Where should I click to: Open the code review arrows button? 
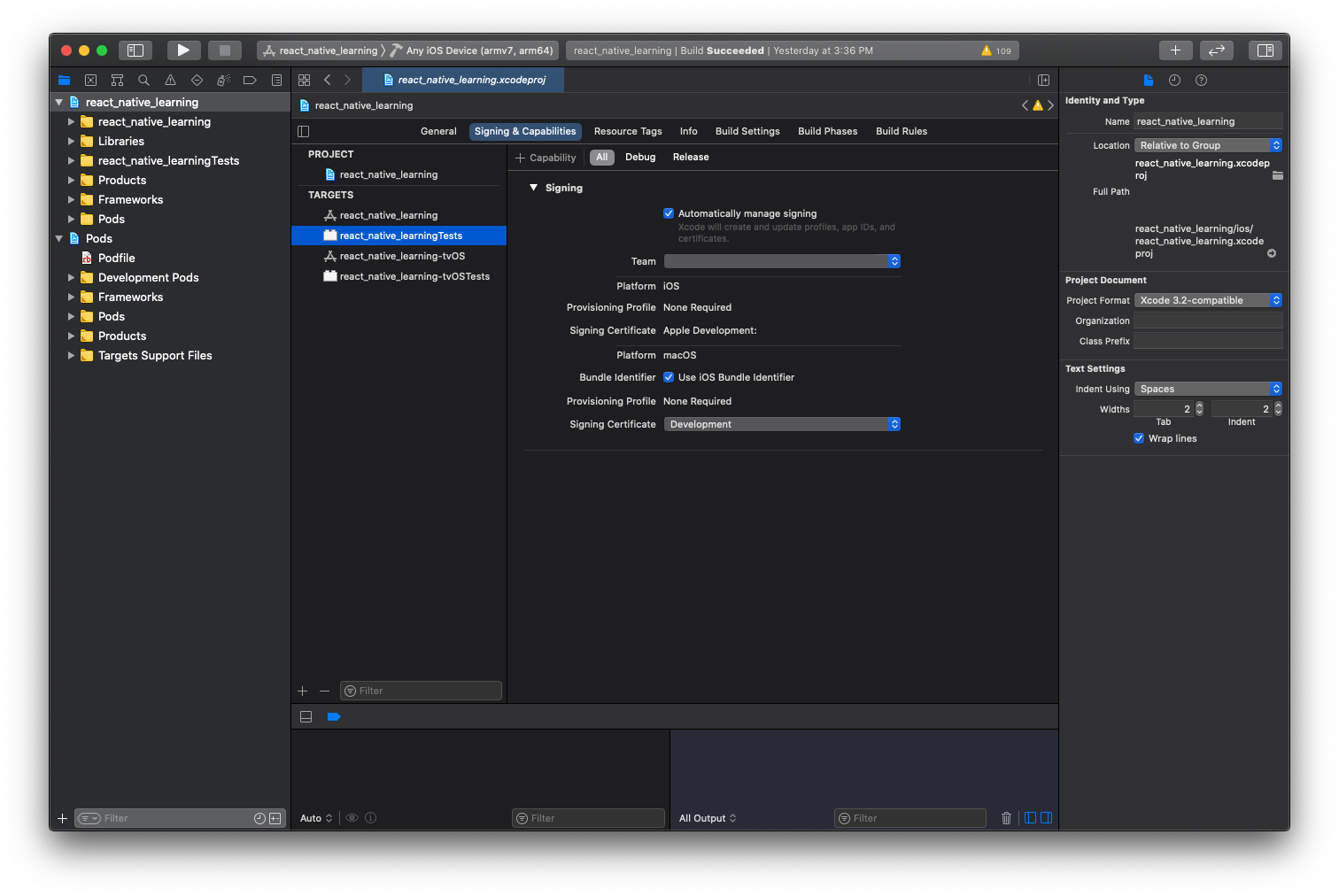1217,50
